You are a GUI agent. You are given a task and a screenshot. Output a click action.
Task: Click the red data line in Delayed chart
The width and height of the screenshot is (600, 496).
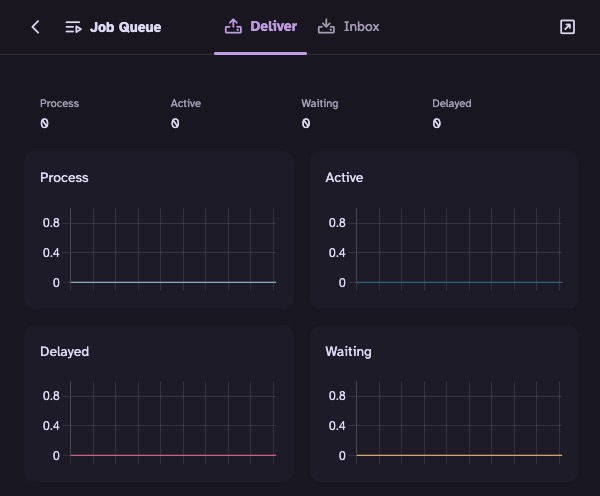click(x=173, y=455)
